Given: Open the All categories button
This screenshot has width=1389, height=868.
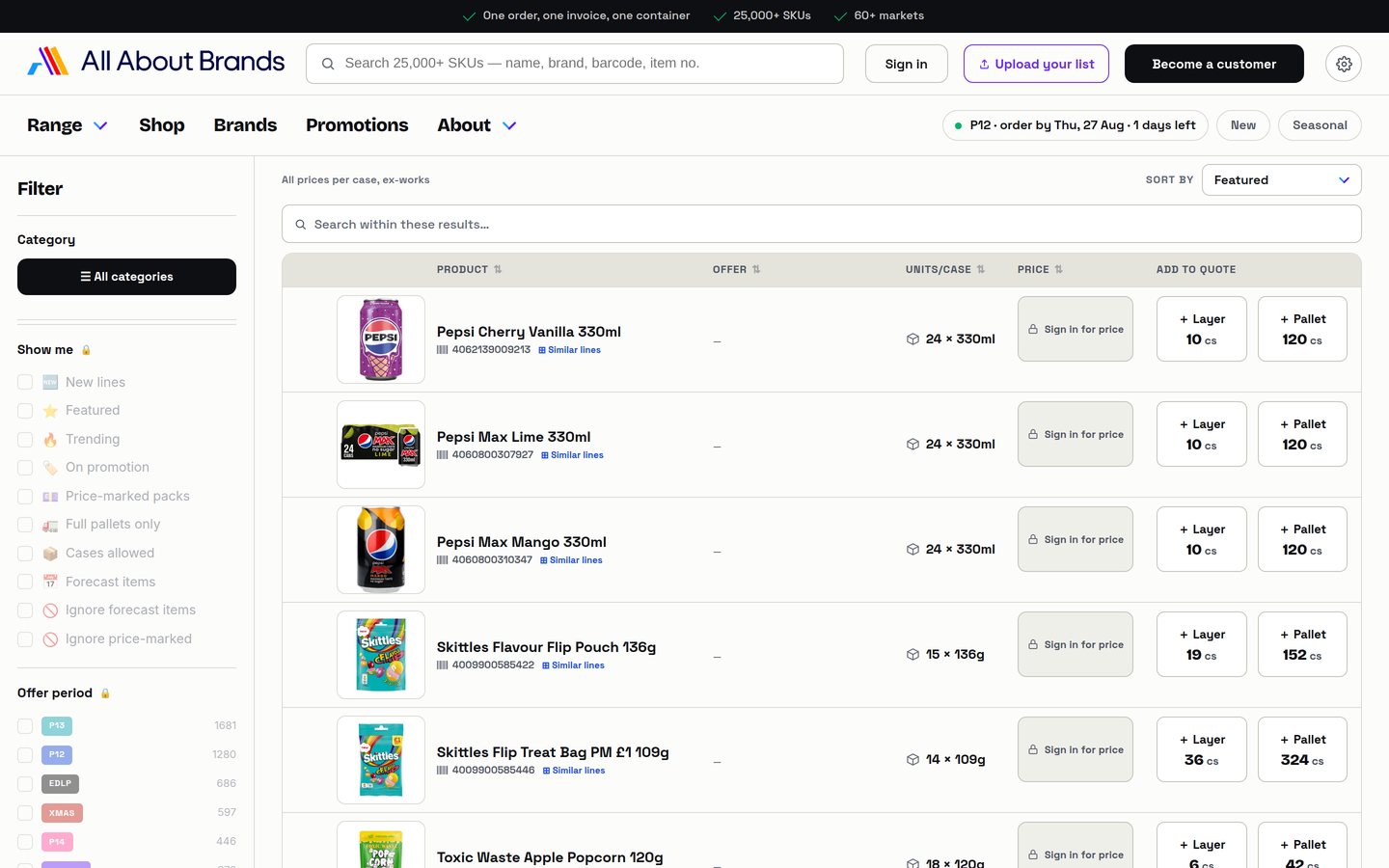Looking at the screenshot, I should tap(126, 277).
